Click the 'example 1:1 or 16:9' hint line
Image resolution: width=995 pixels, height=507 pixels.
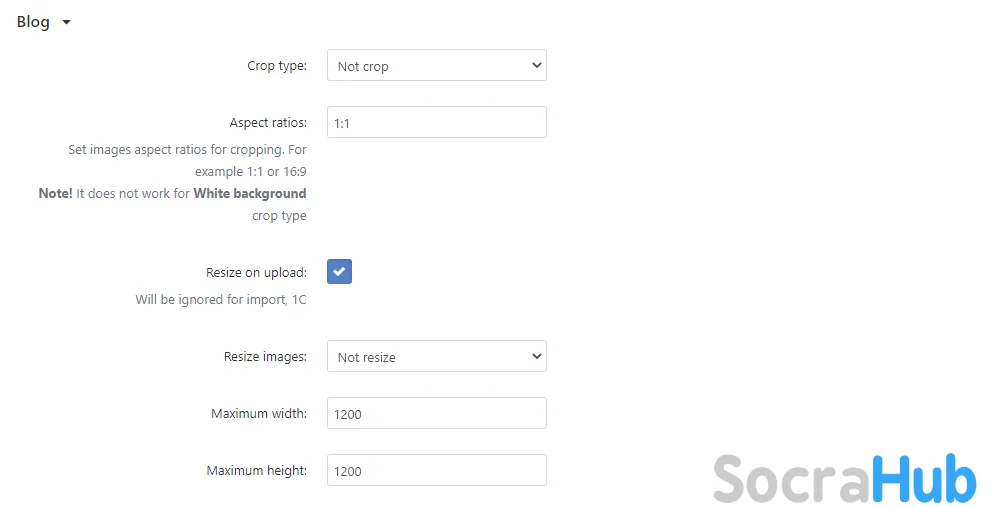pos(250,171)
